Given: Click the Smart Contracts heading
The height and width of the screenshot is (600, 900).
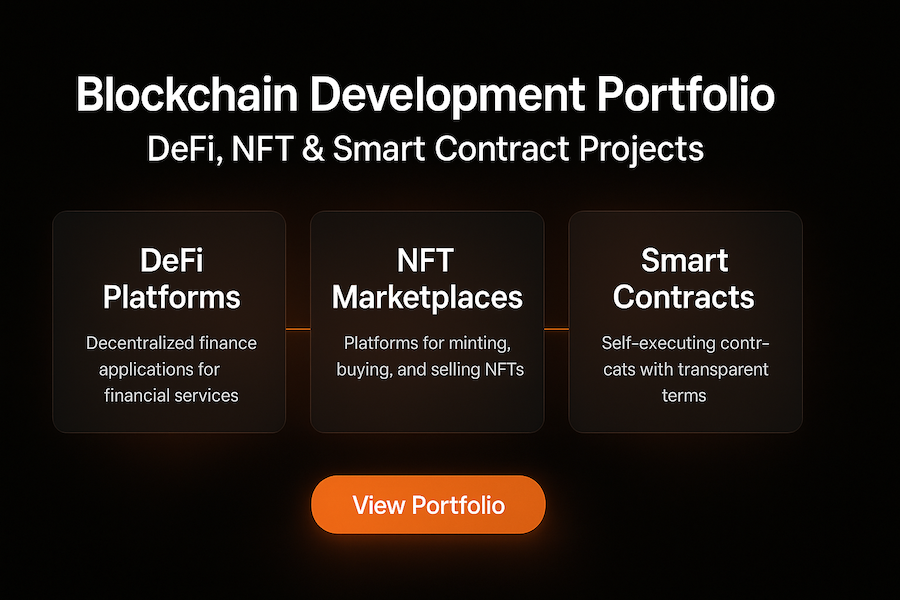Looking at the screenshot, I should tap(684, 279).
